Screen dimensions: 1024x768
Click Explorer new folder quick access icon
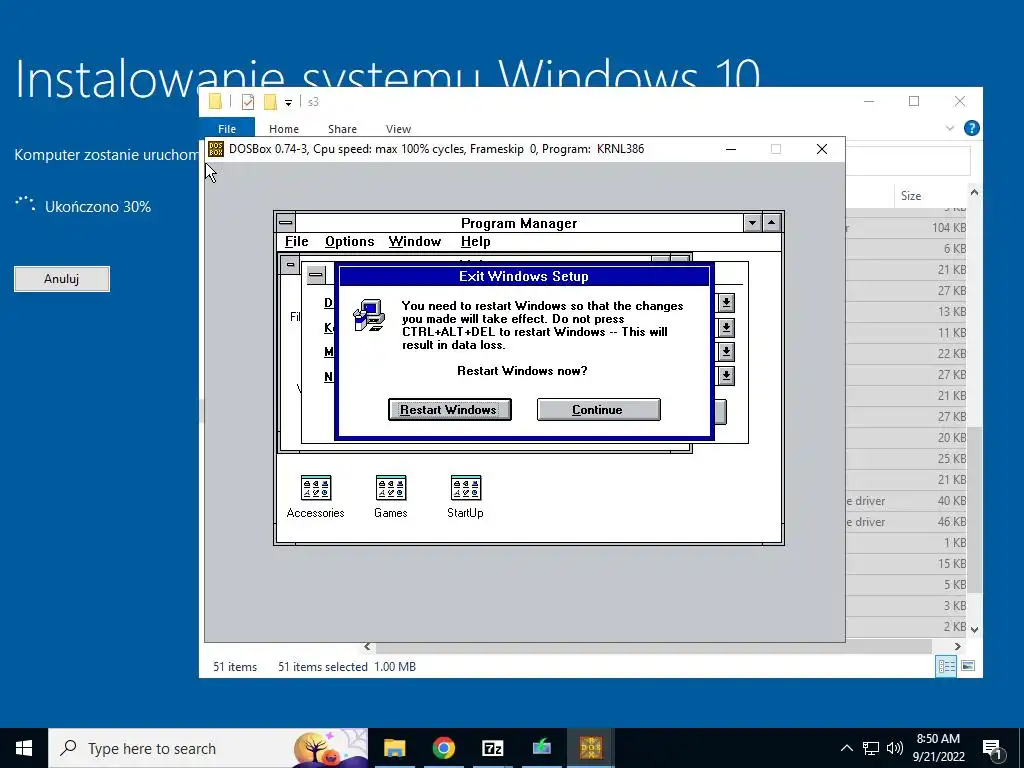click(270, 102)
